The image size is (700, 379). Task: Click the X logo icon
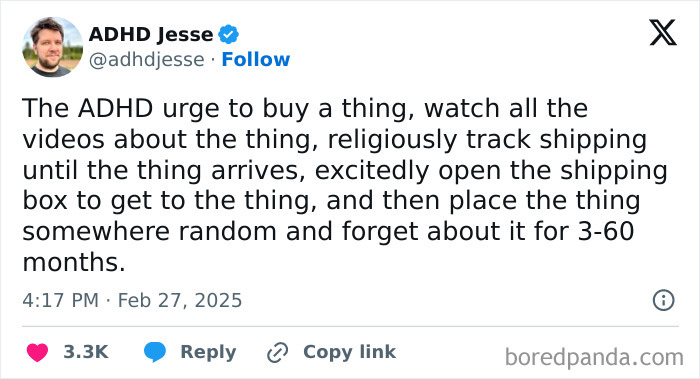point(663,32)
